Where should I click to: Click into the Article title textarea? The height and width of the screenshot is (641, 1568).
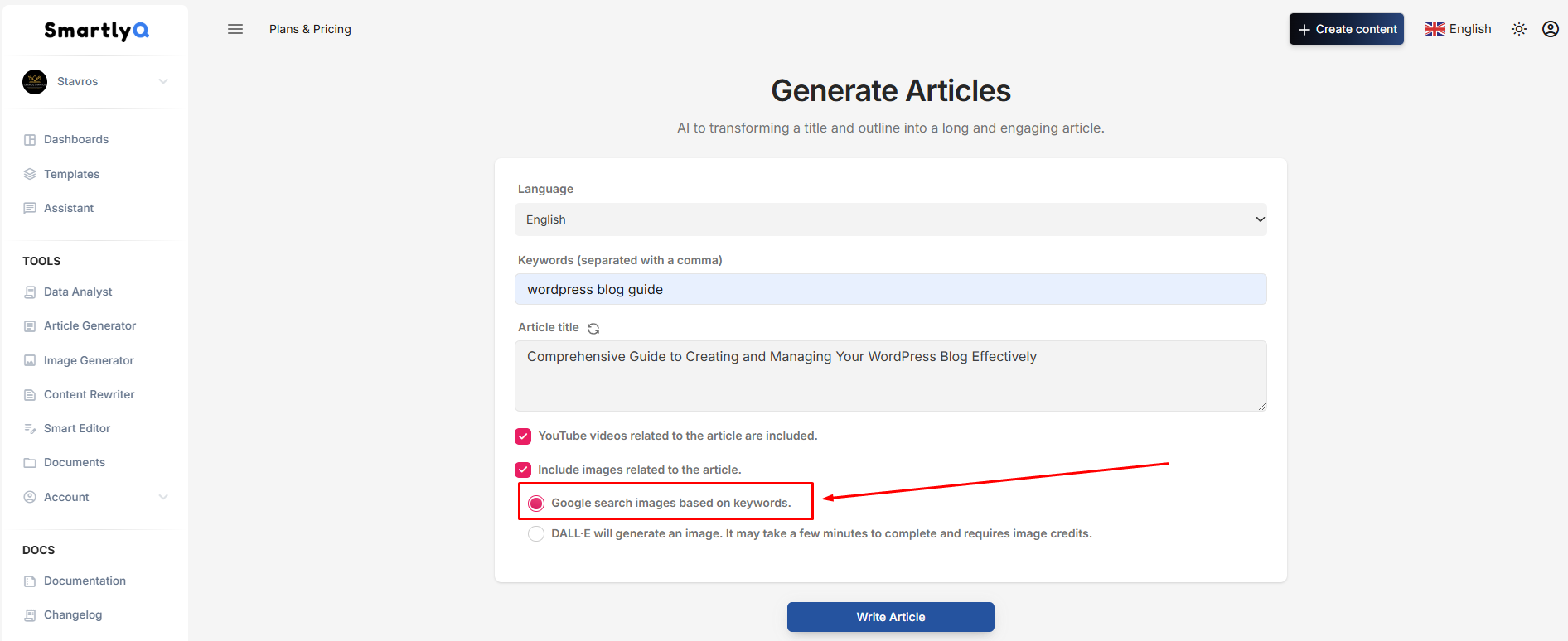pos(891,376)
